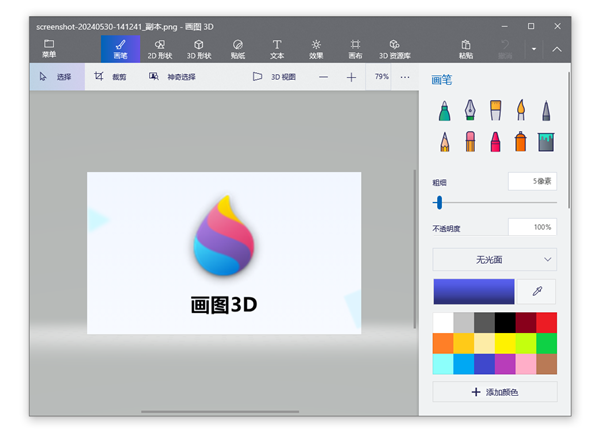The width and height of the screenshot is (600, 434).
Task: Click the brush panel's vertical scrollbar
Action: coord(569,140)
